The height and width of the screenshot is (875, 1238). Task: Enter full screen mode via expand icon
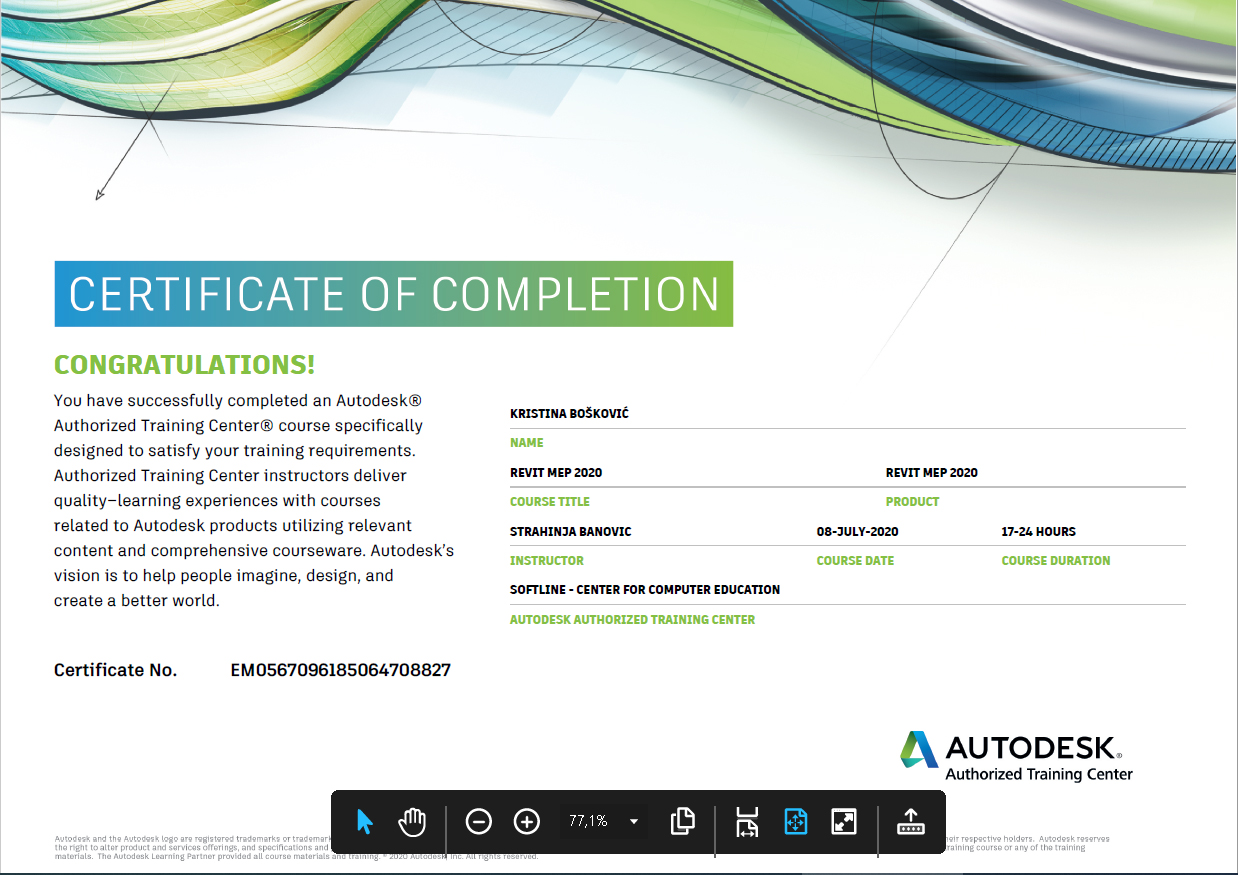844,822
